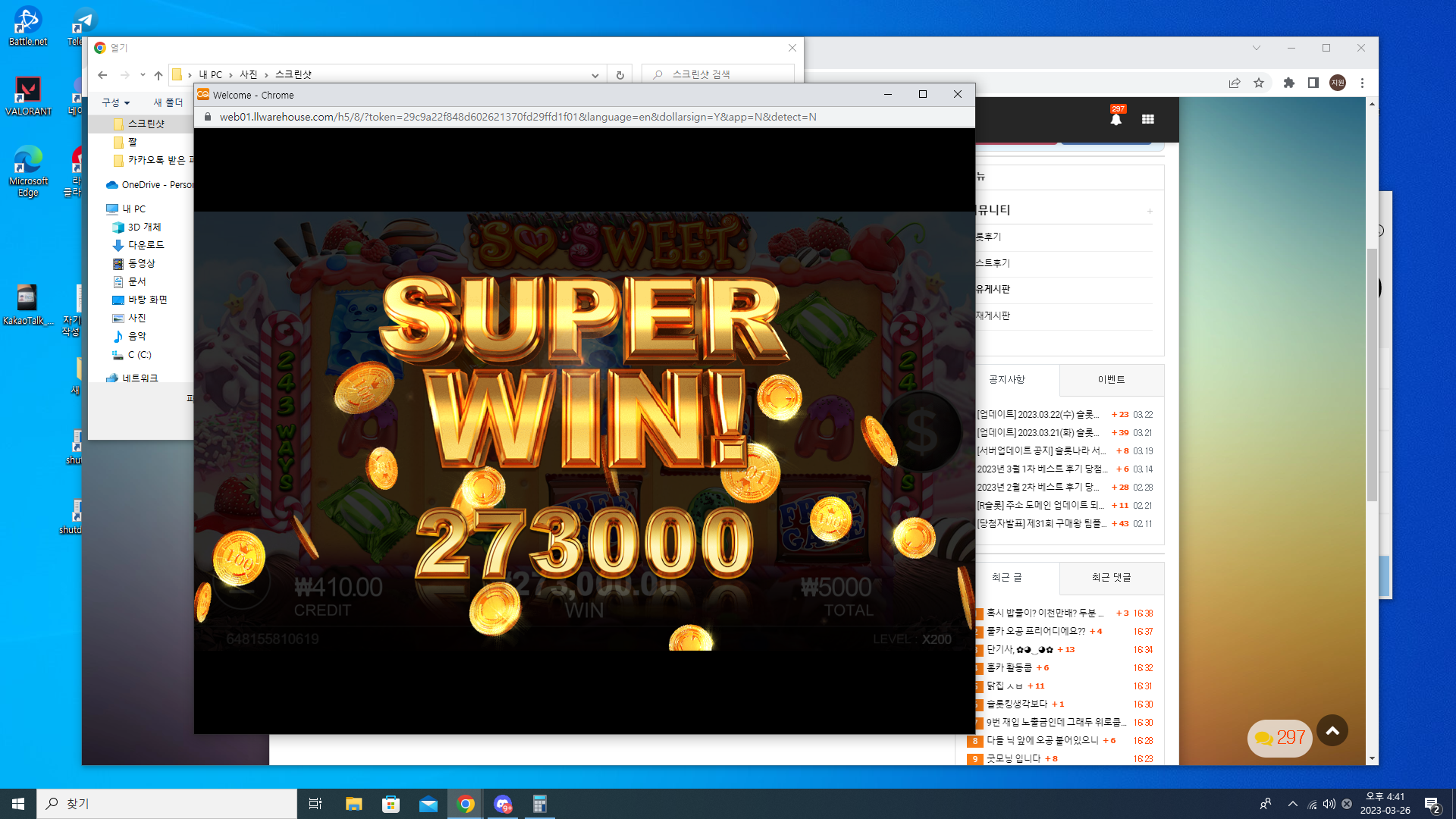Open 2023.03.21(화) update notice

click(1037, 433)
